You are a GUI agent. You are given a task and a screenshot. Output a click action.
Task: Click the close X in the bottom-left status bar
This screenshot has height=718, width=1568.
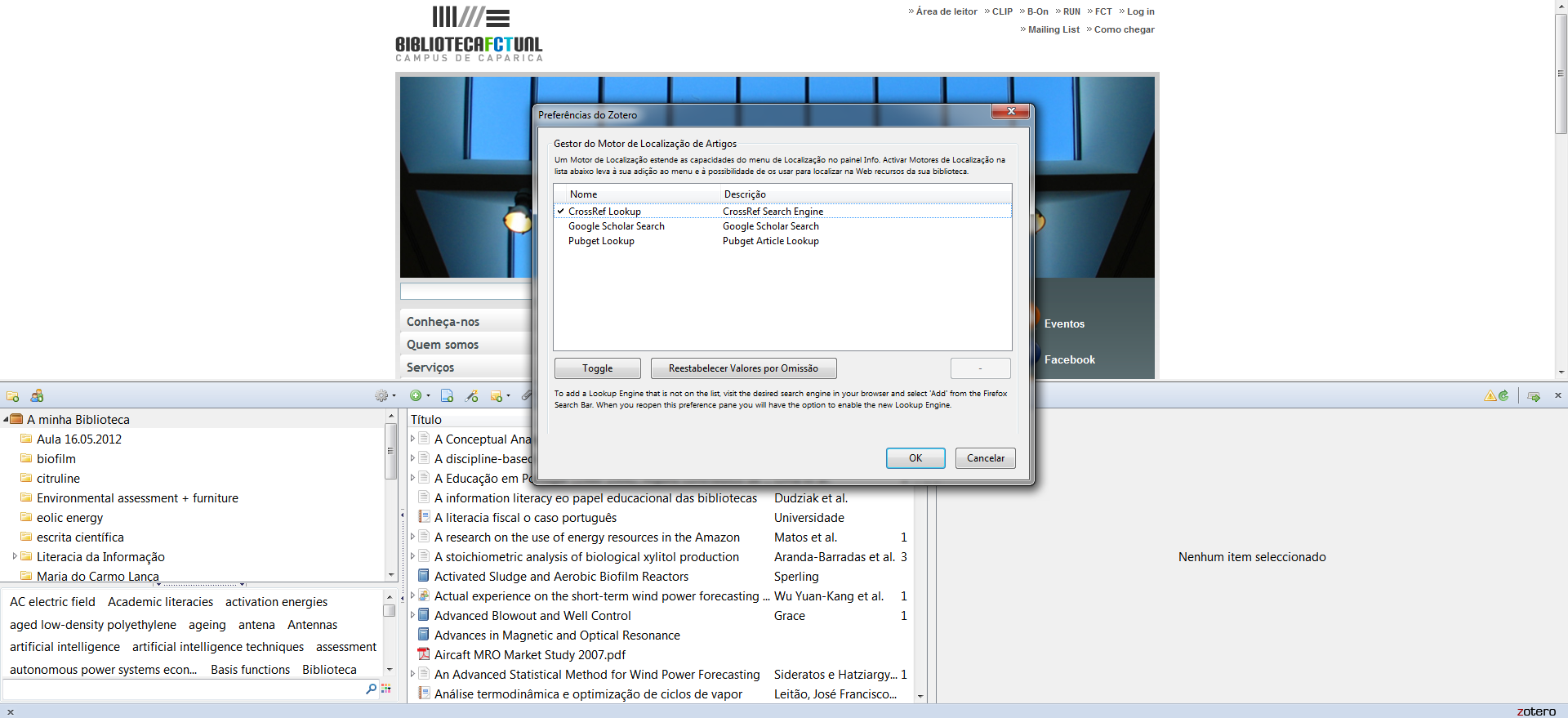pyautogui.click(x=11, y=712)
